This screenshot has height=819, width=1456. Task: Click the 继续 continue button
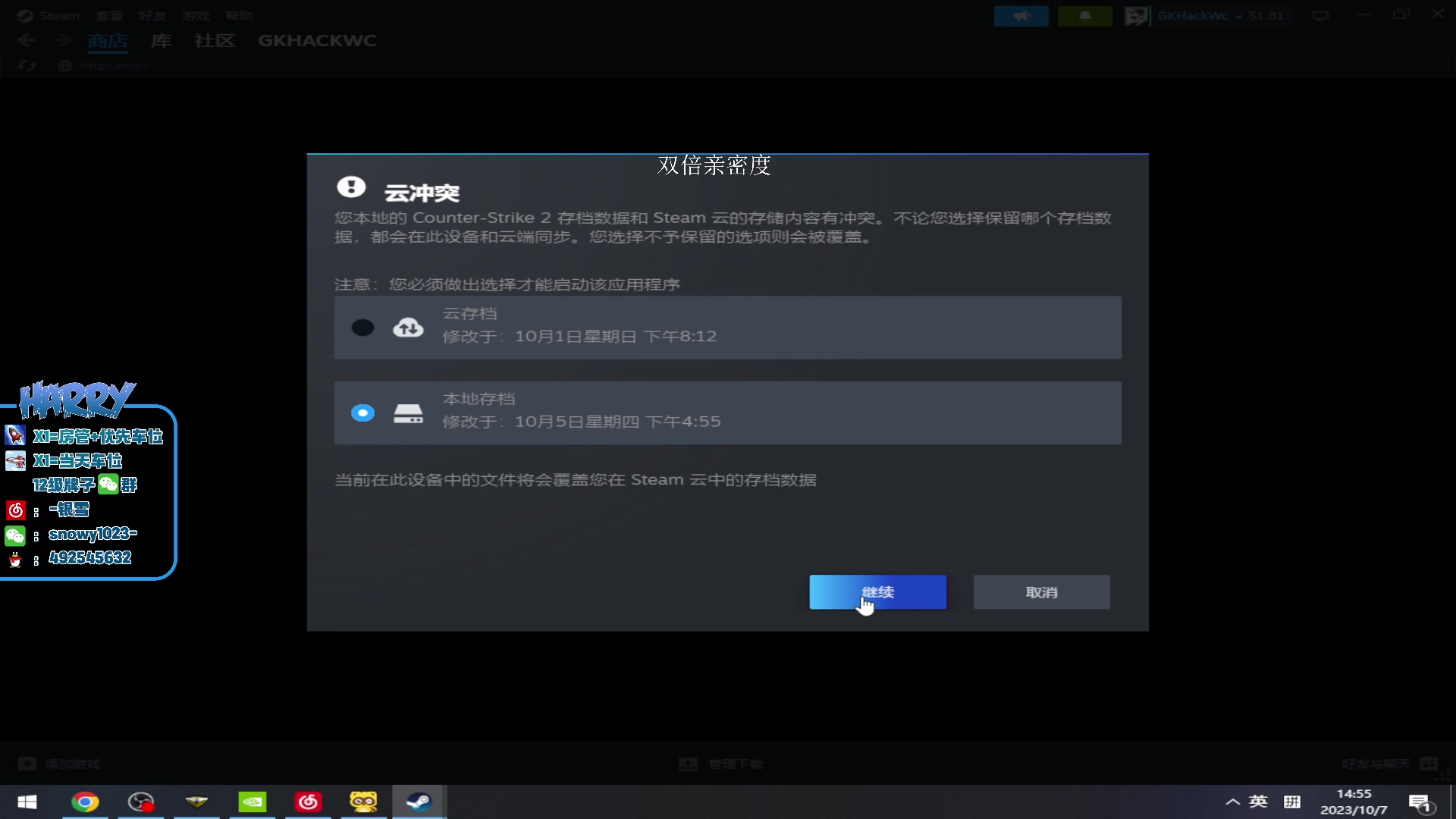click(x=877, y=592)
